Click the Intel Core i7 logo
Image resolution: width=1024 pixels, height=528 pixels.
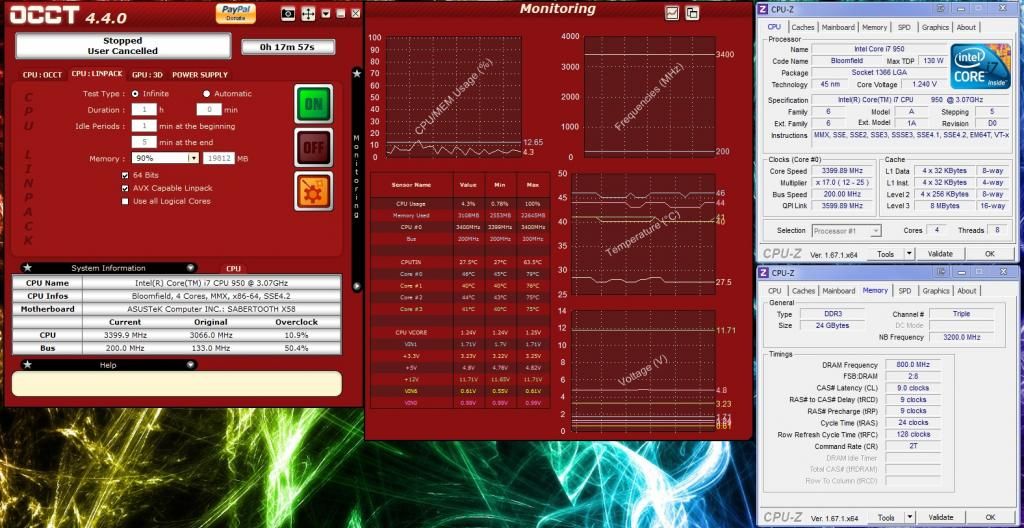click(x=980, y=67)
